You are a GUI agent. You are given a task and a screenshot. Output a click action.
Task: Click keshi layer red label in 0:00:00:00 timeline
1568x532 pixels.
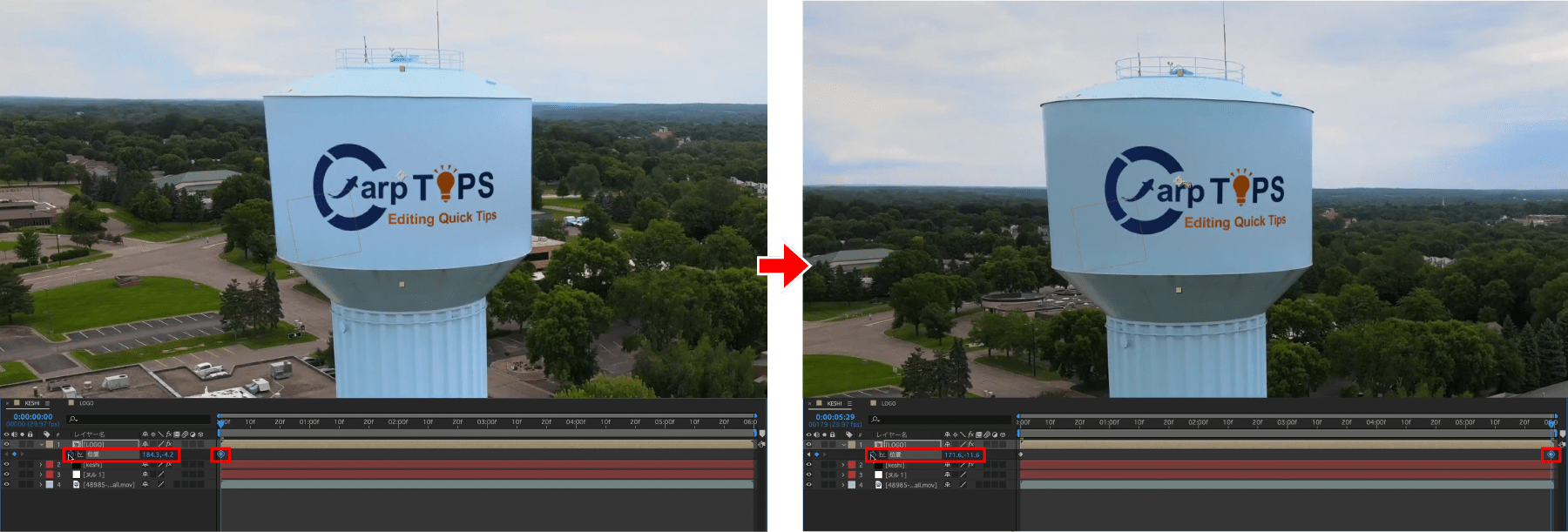point(50,464)
